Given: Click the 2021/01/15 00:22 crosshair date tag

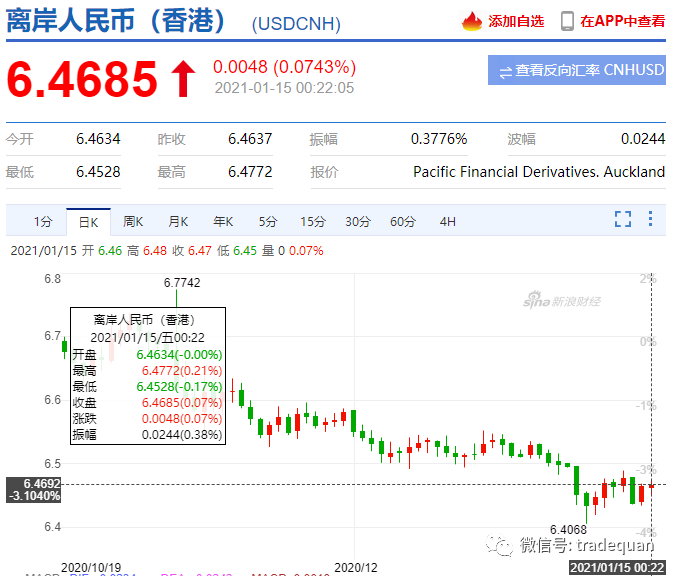Looking at the screenshot, I should click(x=617, y=568).
